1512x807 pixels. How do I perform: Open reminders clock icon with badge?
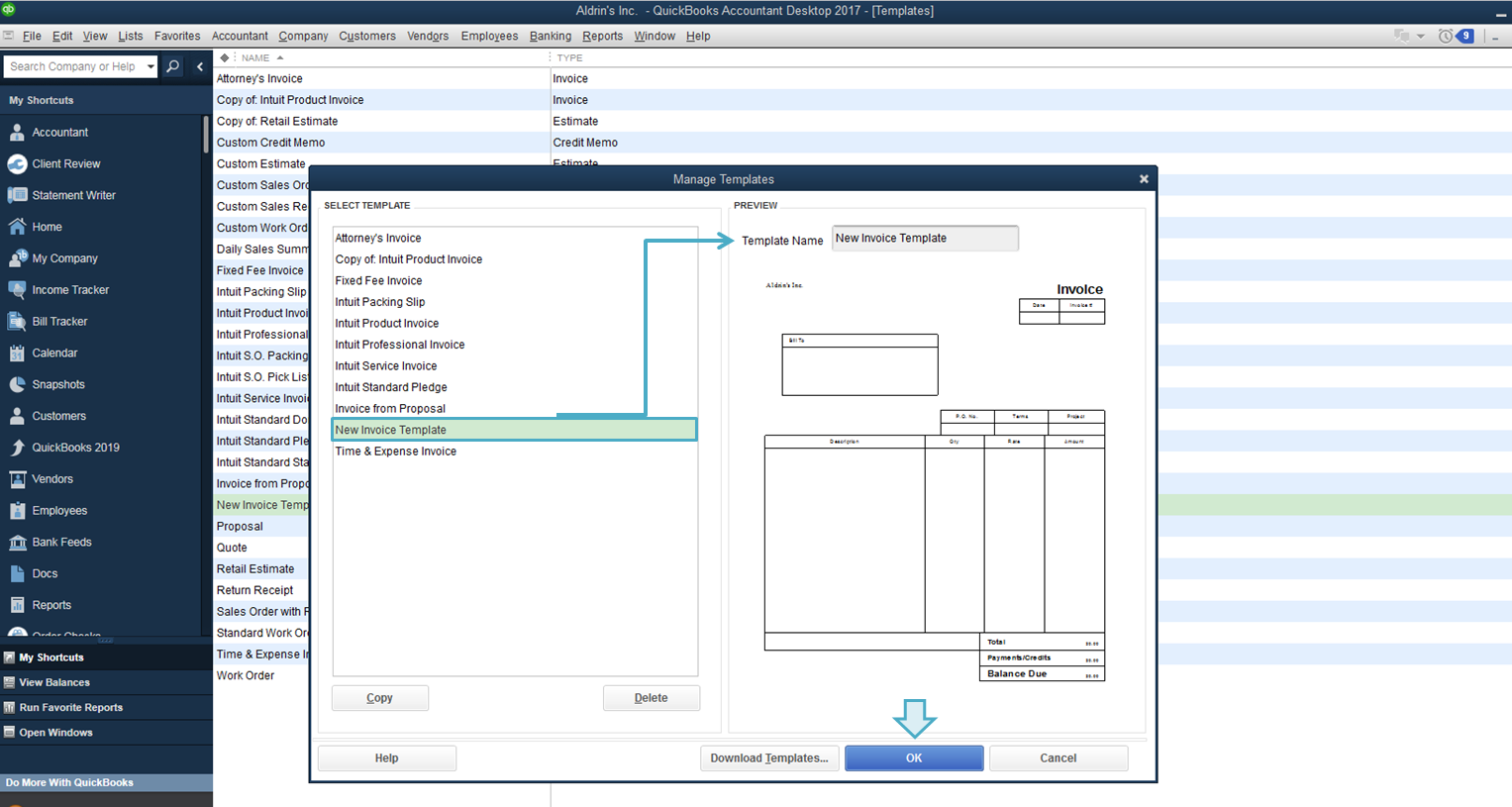[1456, 36]
